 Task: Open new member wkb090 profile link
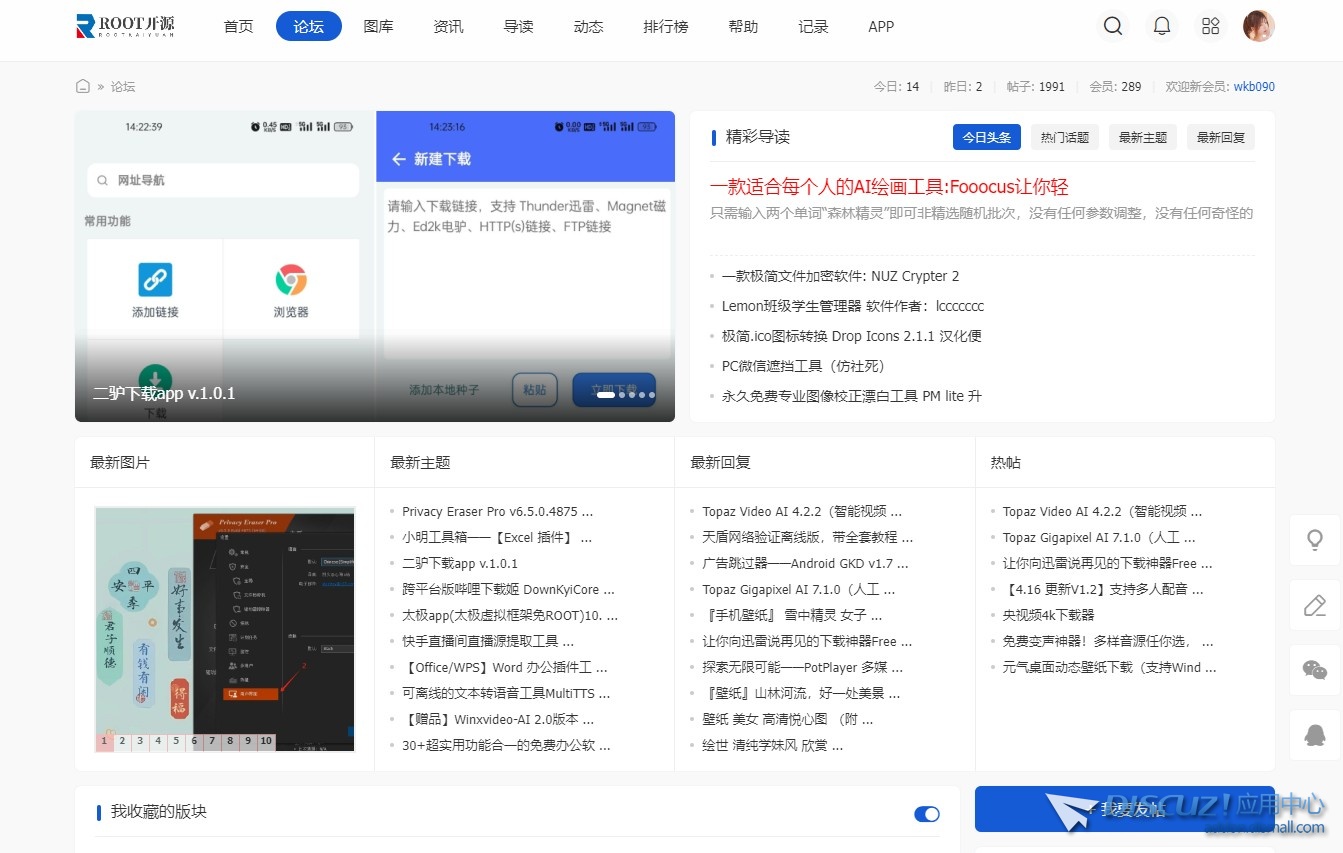pos(1254,87)
